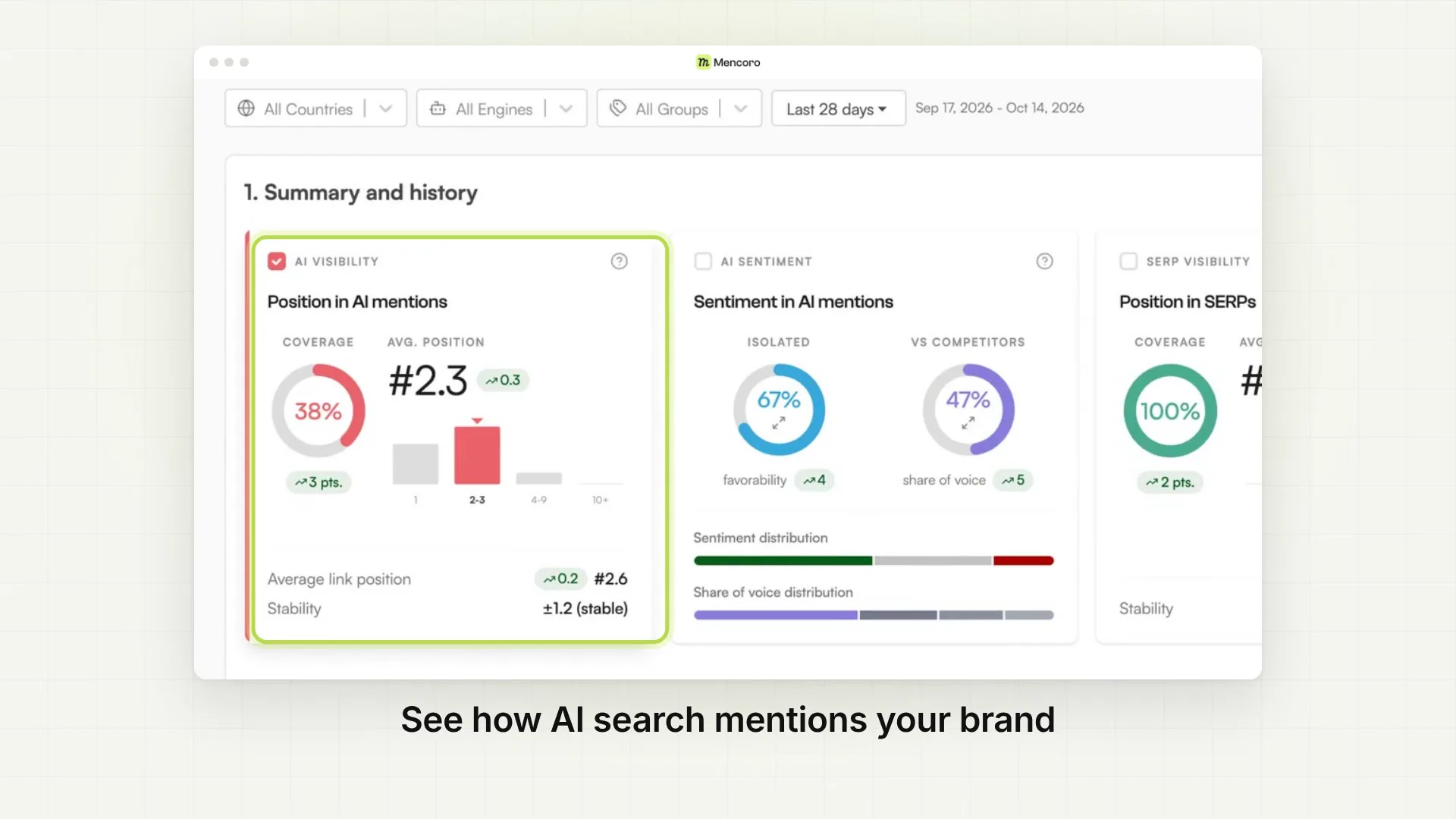Click the favorability trend badge showing 4

pyautogui.click(x=814, y=480)
